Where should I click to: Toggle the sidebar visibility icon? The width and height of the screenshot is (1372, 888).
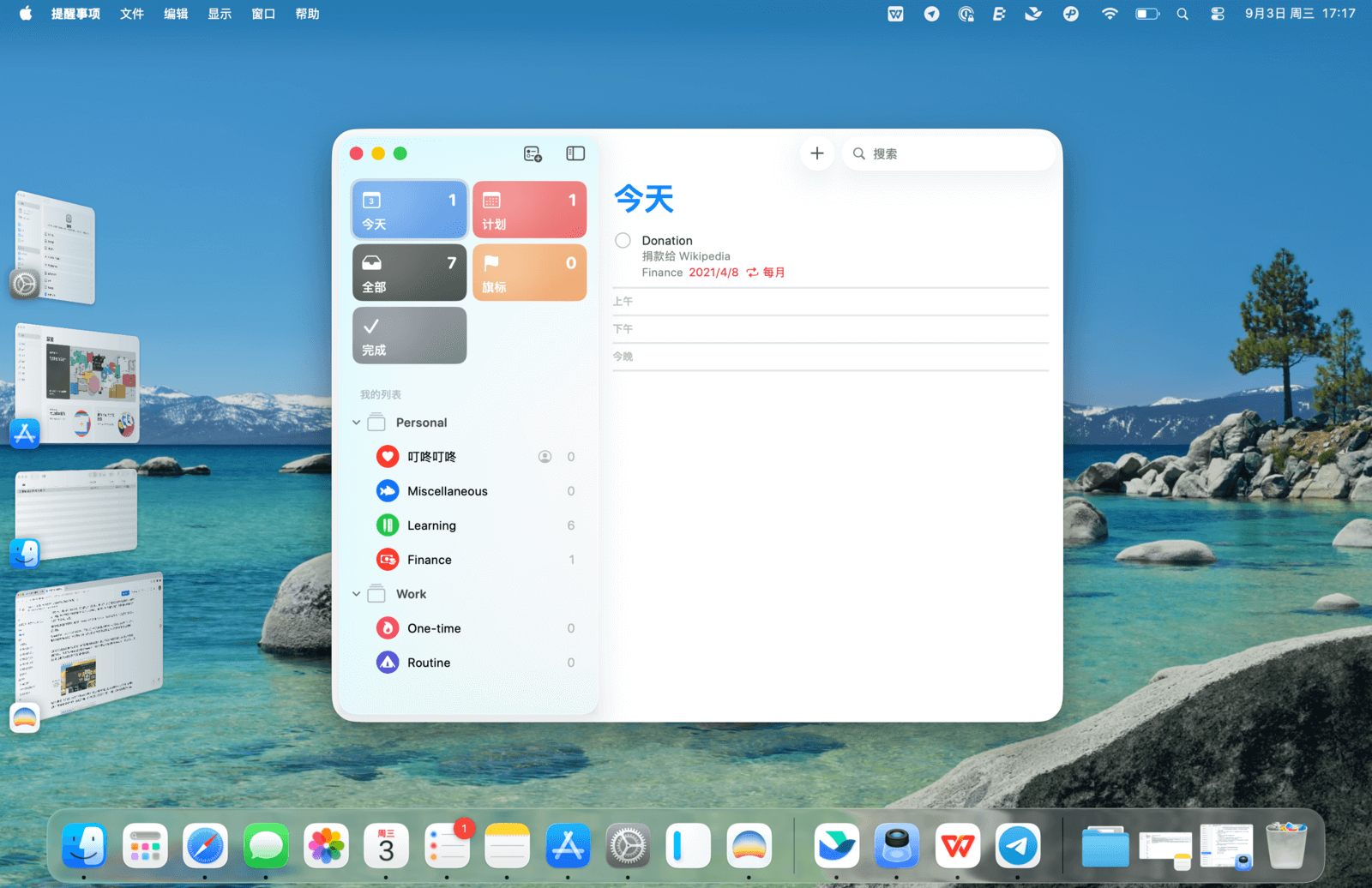pos(575,153)
